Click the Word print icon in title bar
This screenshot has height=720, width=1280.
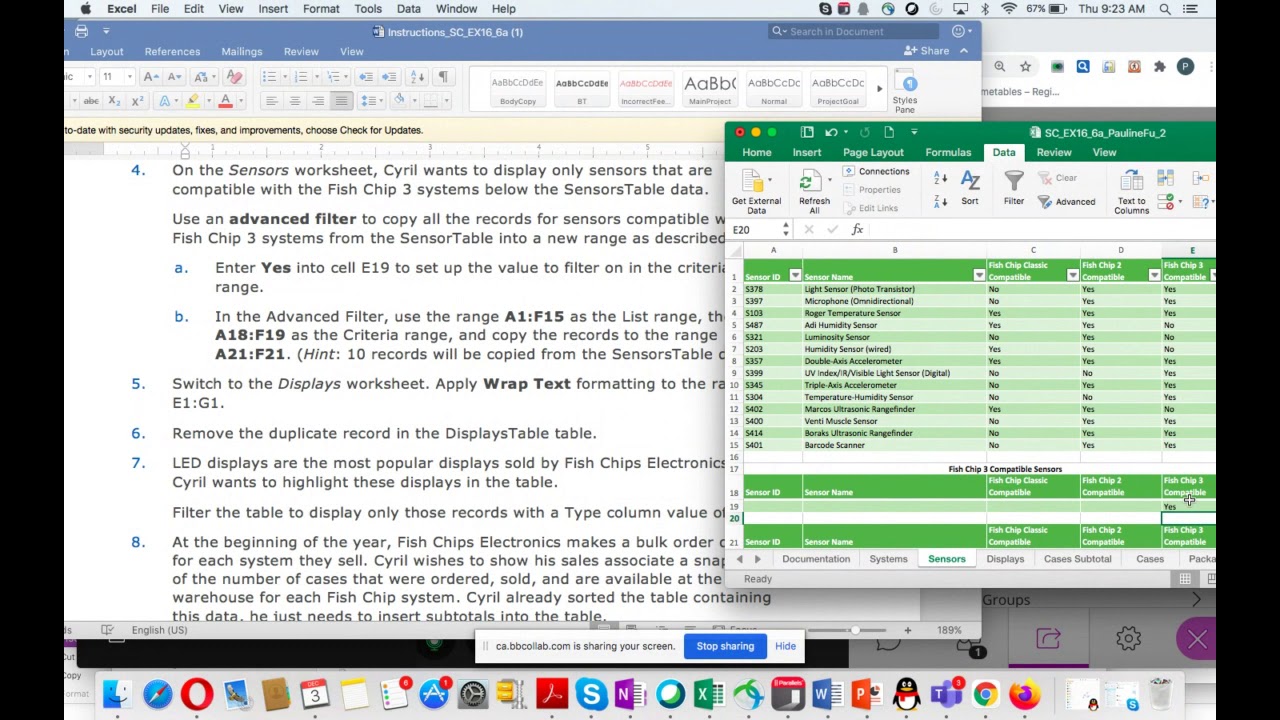click(x=81, y=32)
